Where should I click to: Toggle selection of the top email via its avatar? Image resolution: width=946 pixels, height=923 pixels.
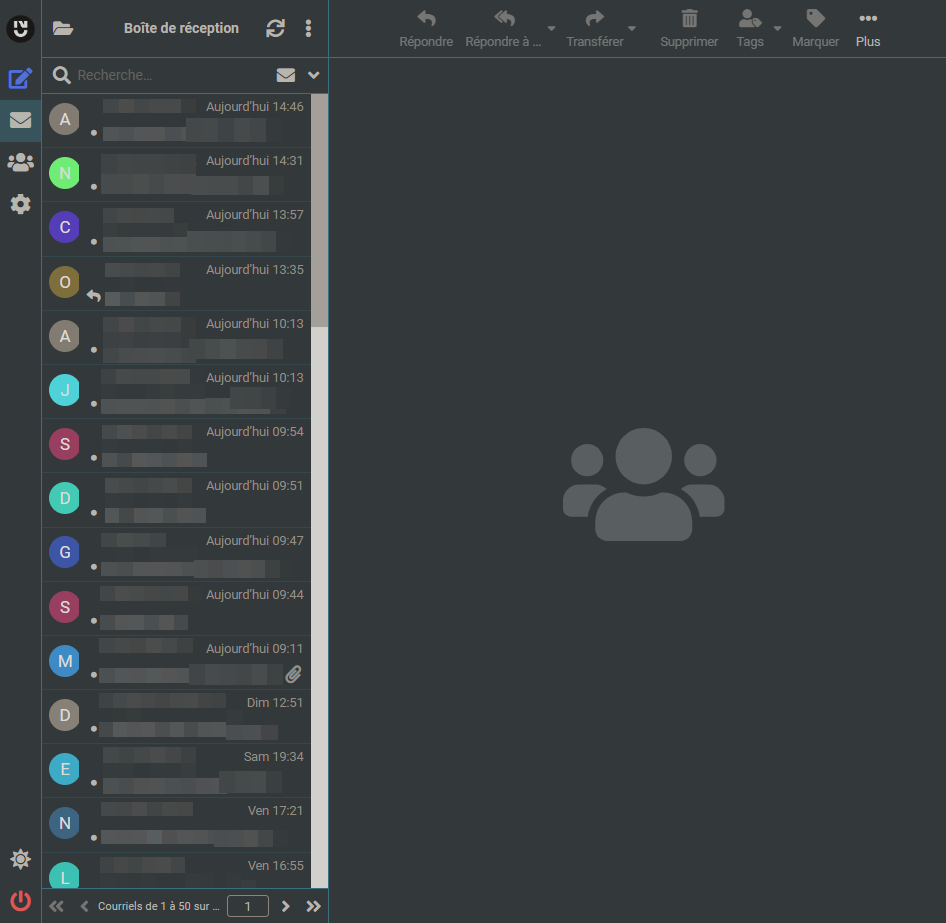click(64, 118)
